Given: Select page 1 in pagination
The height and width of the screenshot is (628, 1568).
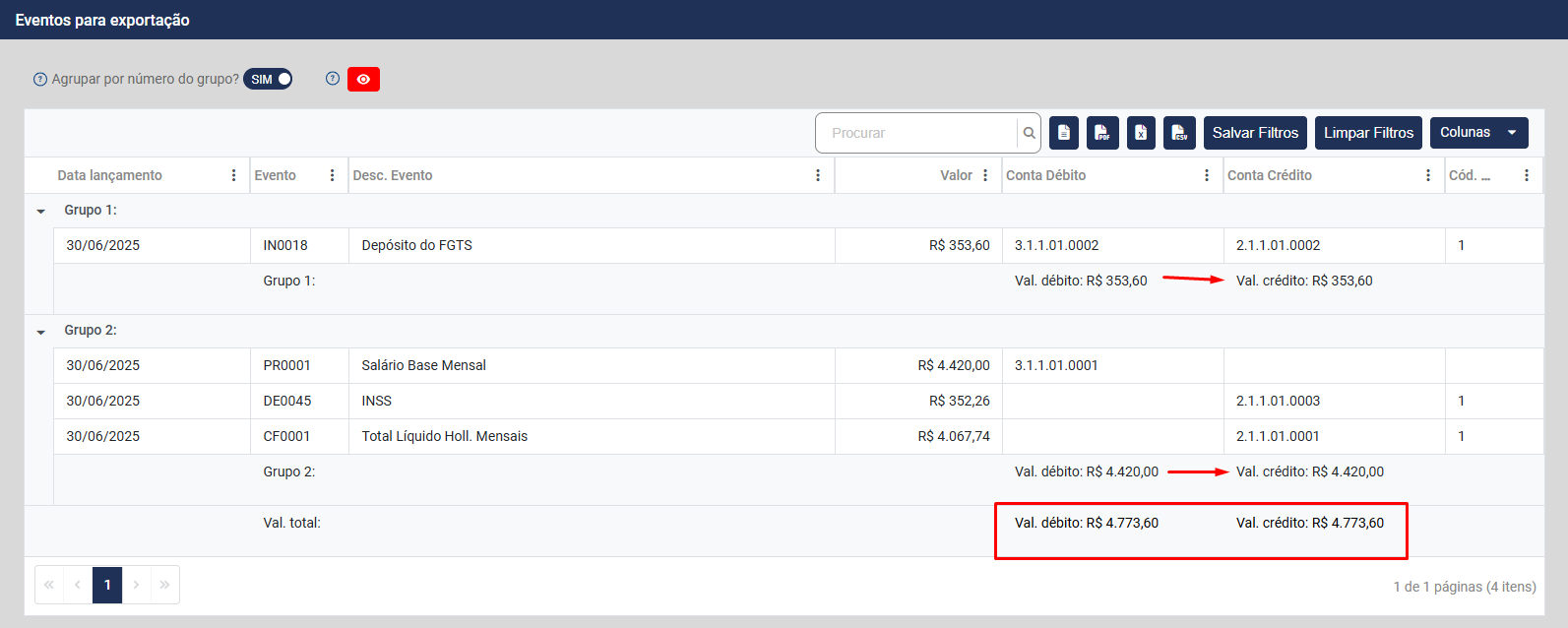Looking at the screenshot, I should [107, 585].
